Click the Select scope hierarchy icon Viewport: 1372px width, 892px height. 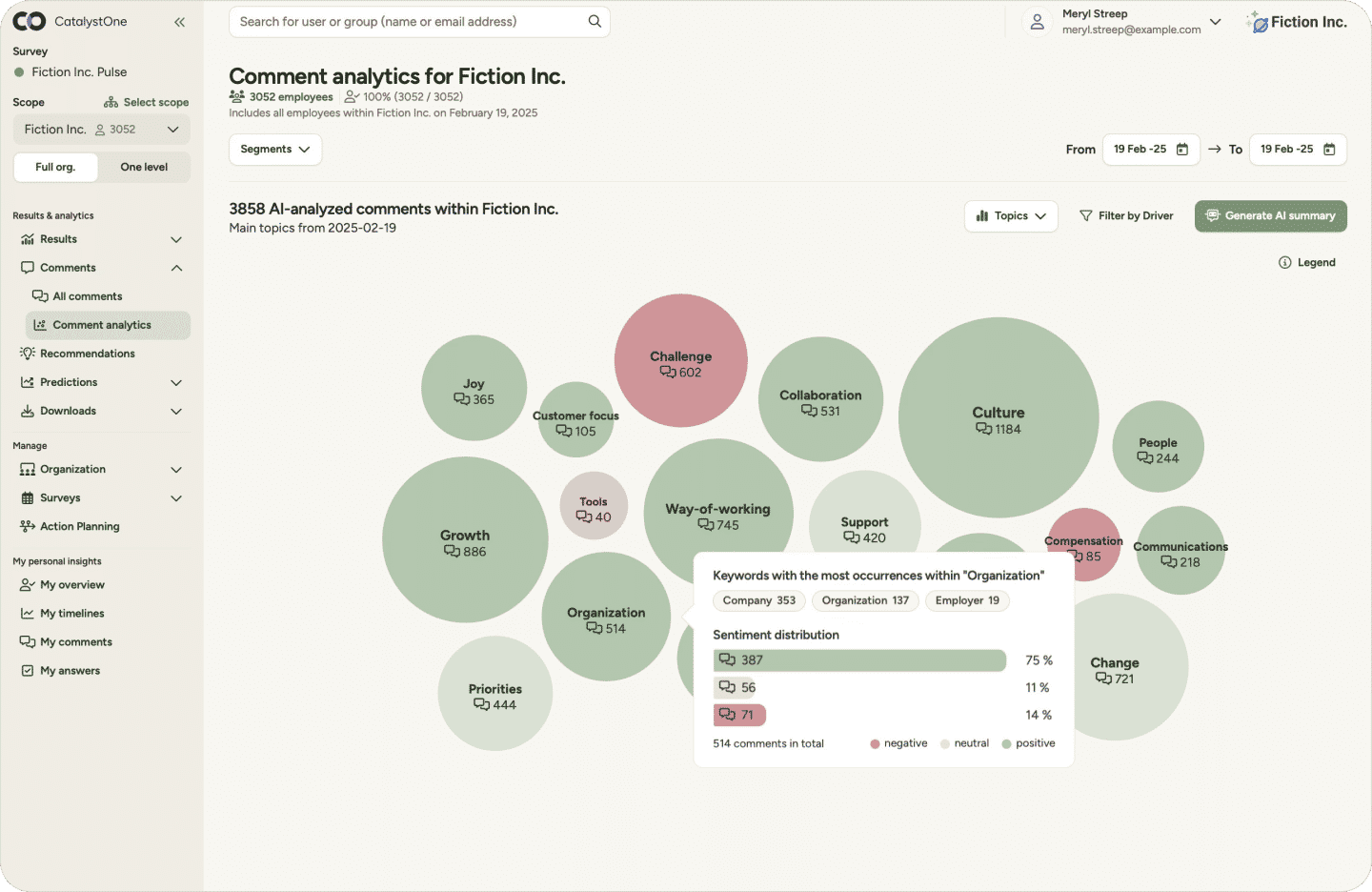pos(111,102)
